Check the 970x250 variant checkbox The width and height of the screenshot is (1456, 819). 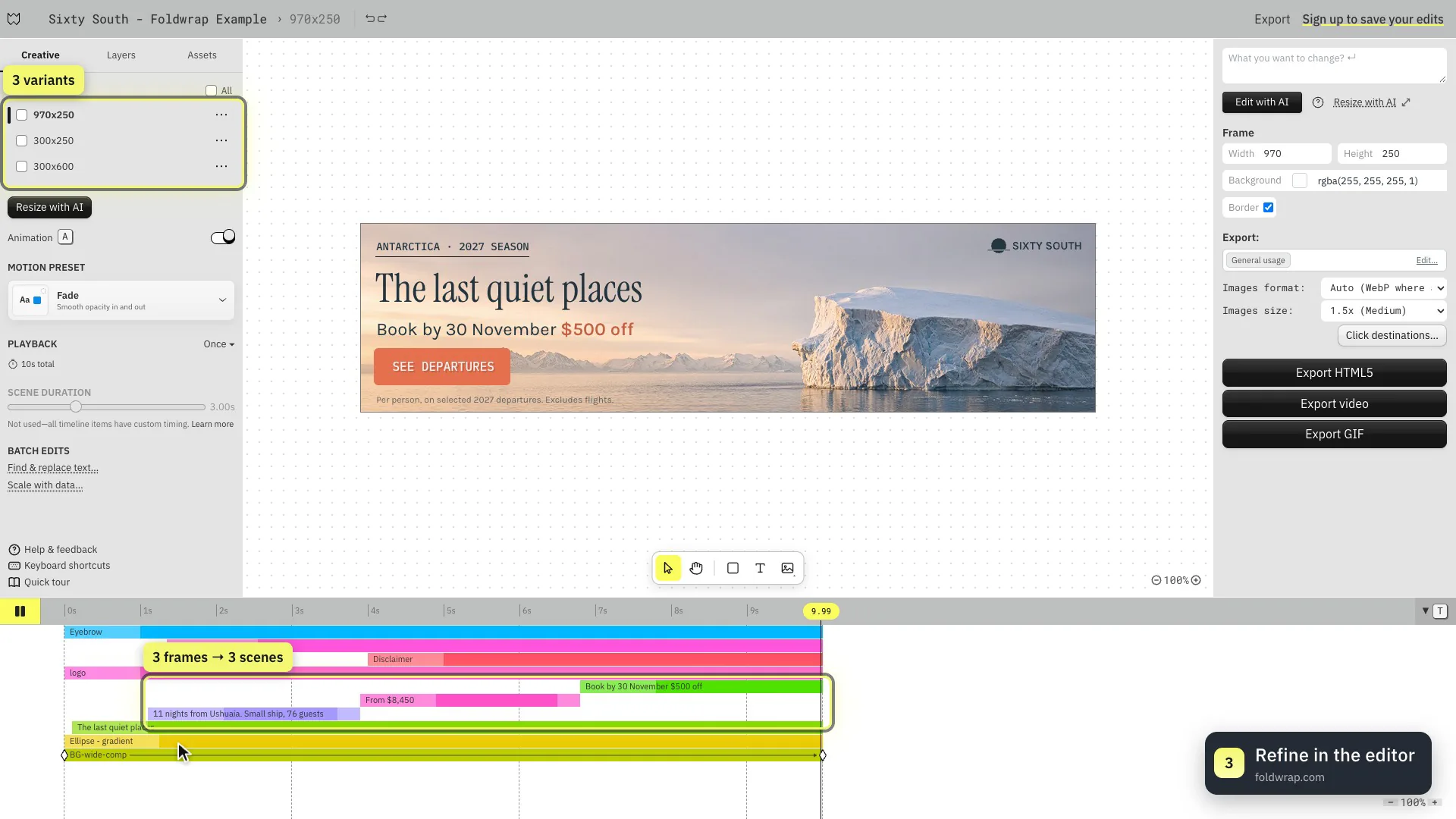pos(22,115)
